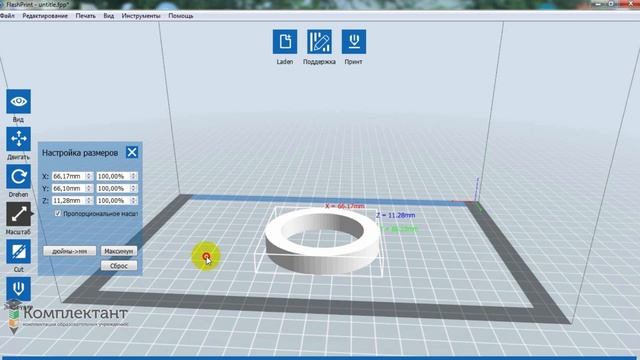Open the Вид view tool
This screenshot has width=640, height=360.
click(18, 102)
